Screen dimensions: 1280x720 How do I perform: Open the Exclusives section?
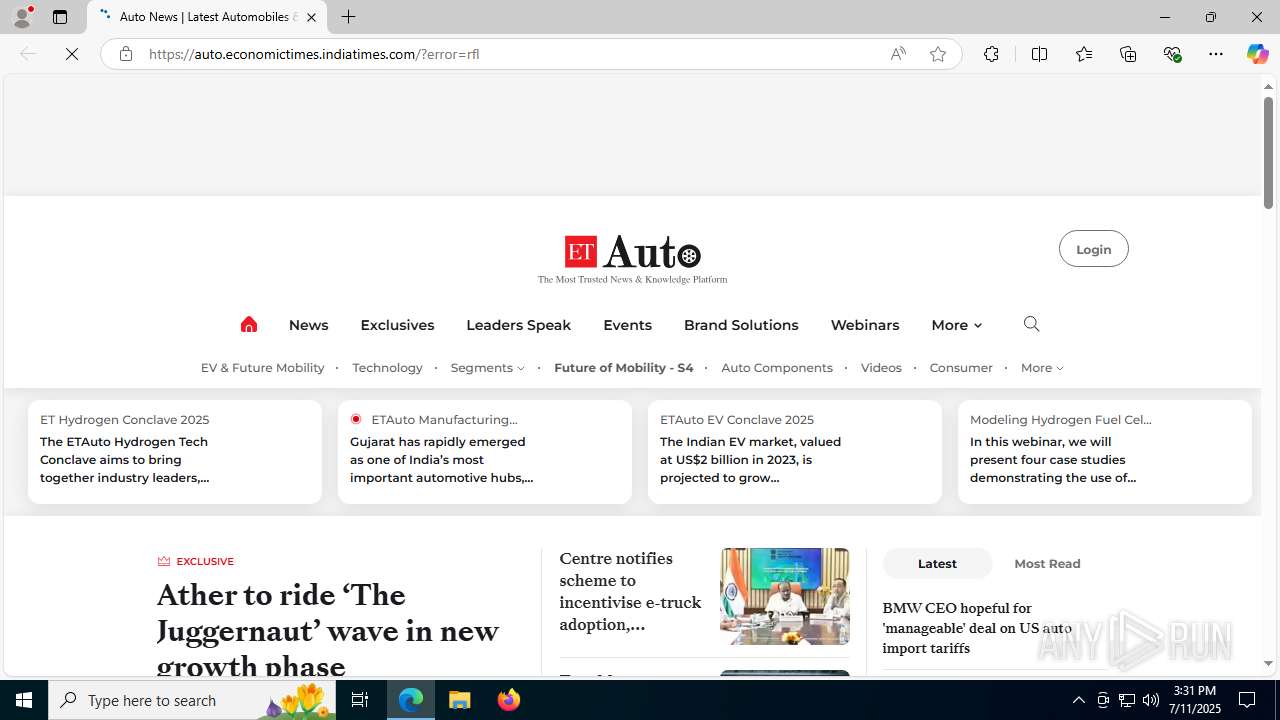(397, 325)
